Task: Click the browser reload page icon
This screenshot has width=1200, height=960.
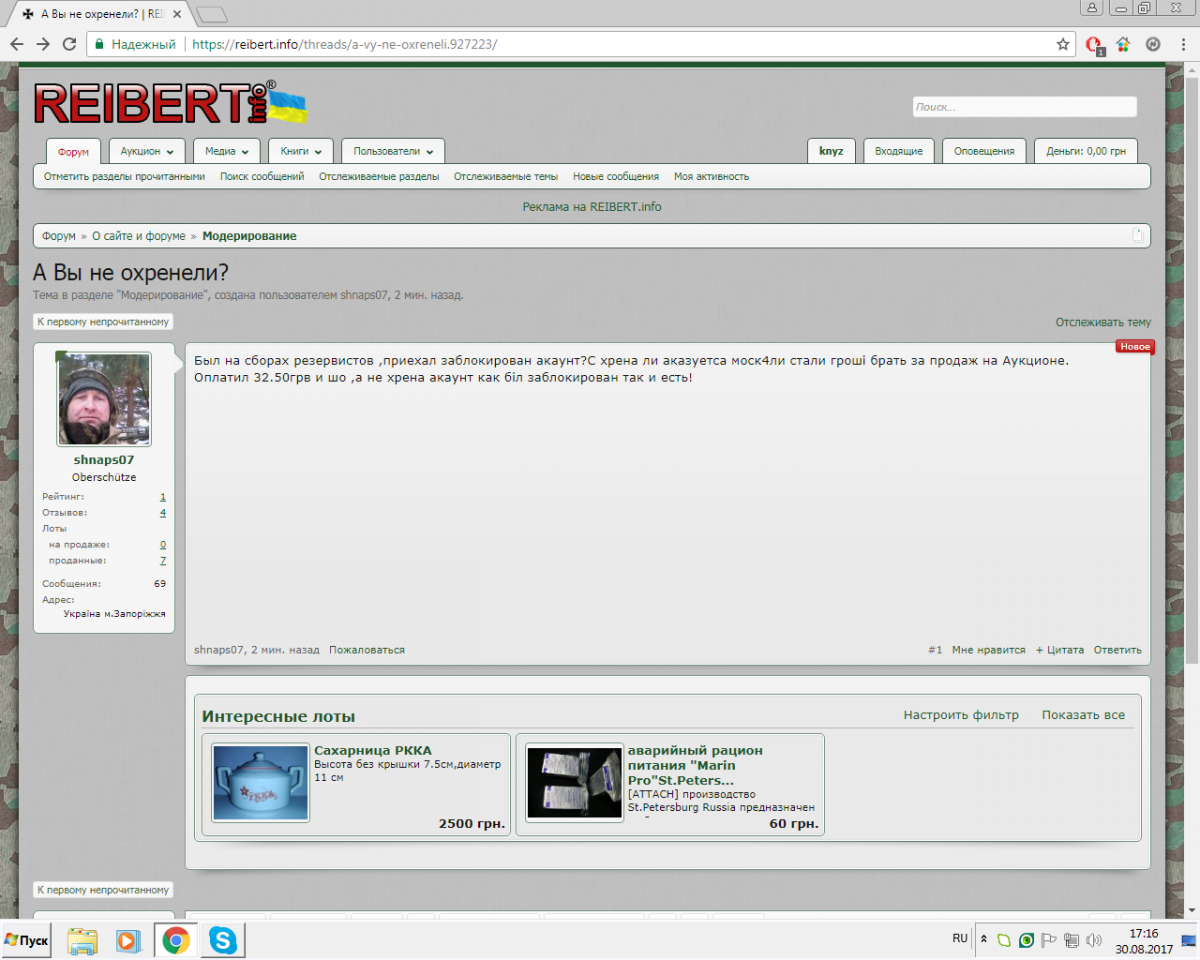Action: pyautogui.click(x=69, y=44)
